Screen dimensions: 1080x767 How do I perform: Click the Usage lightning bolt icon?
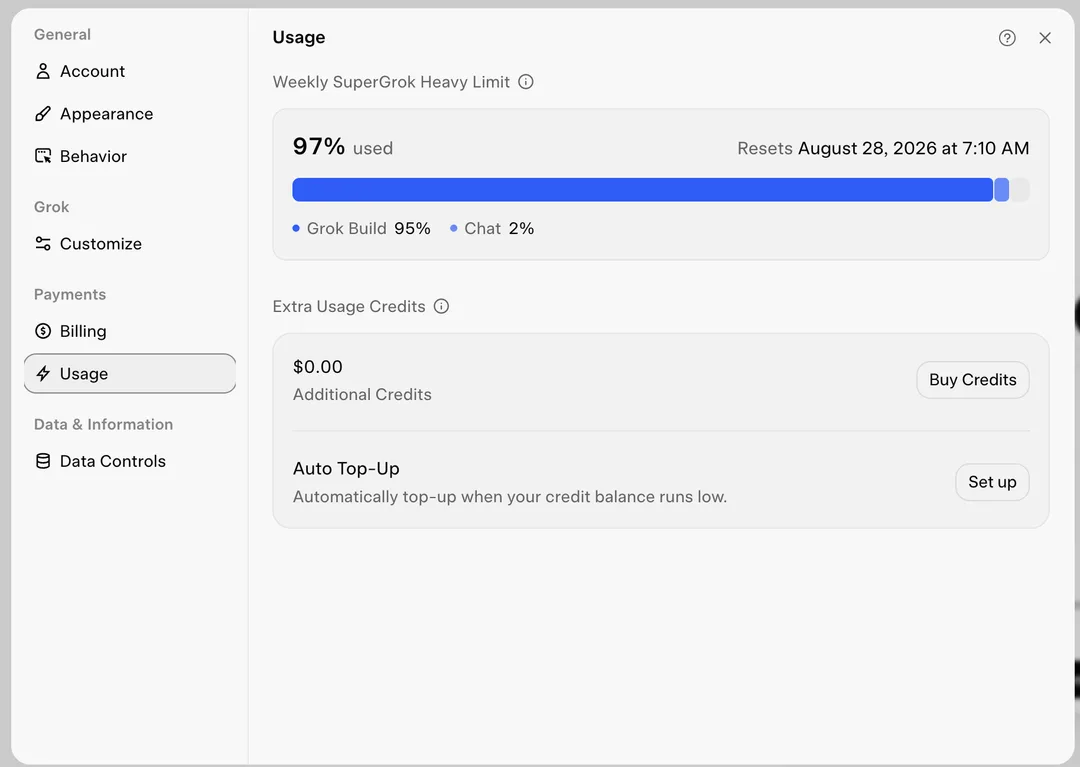43,374
